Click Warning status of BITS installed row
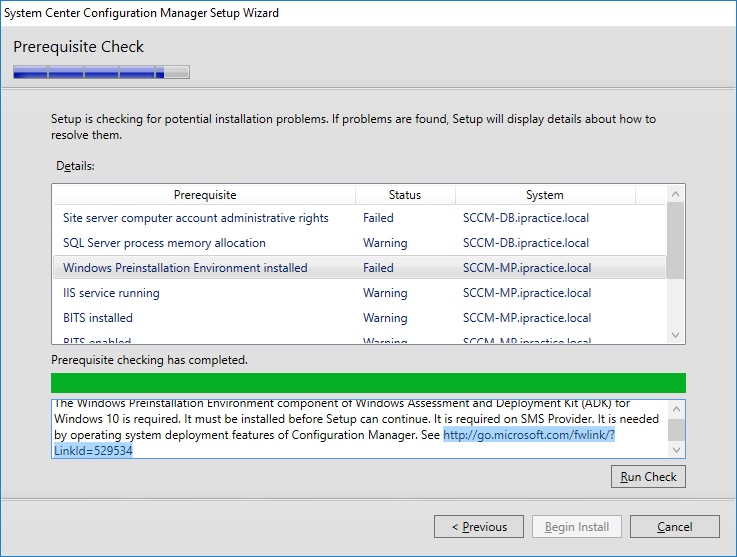Image resolution: width=737 pixels, height=557 pixels. 385,318
